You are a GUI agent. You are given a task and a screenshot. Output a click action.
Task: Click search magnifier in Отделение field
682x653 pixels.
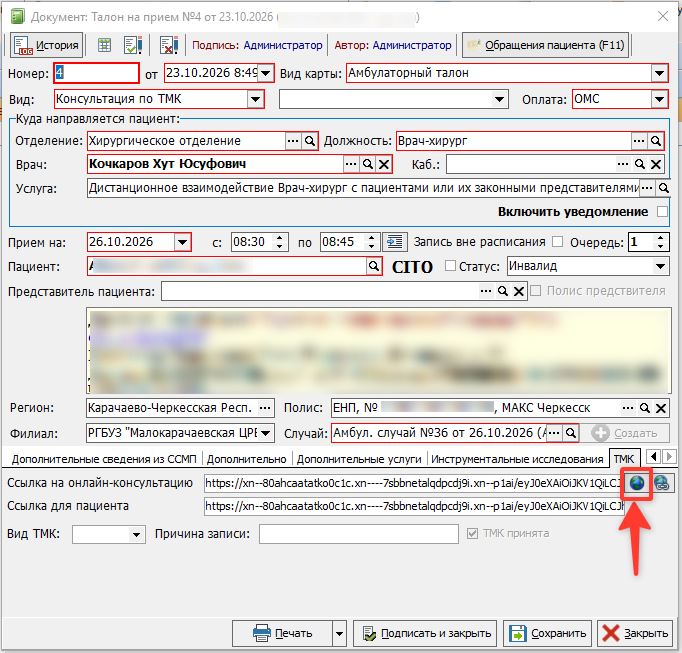310,141
